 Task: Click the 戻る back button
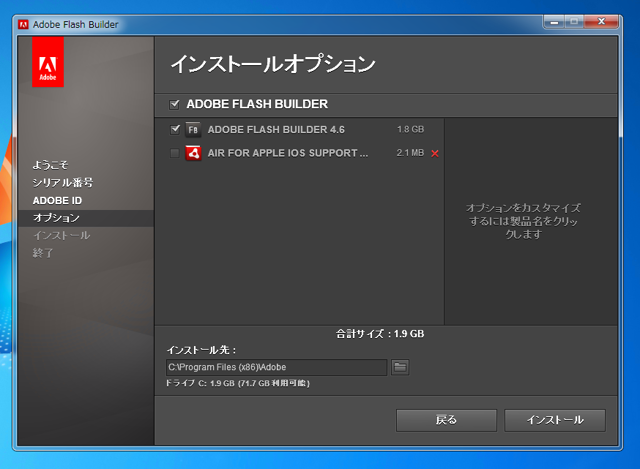446,420
